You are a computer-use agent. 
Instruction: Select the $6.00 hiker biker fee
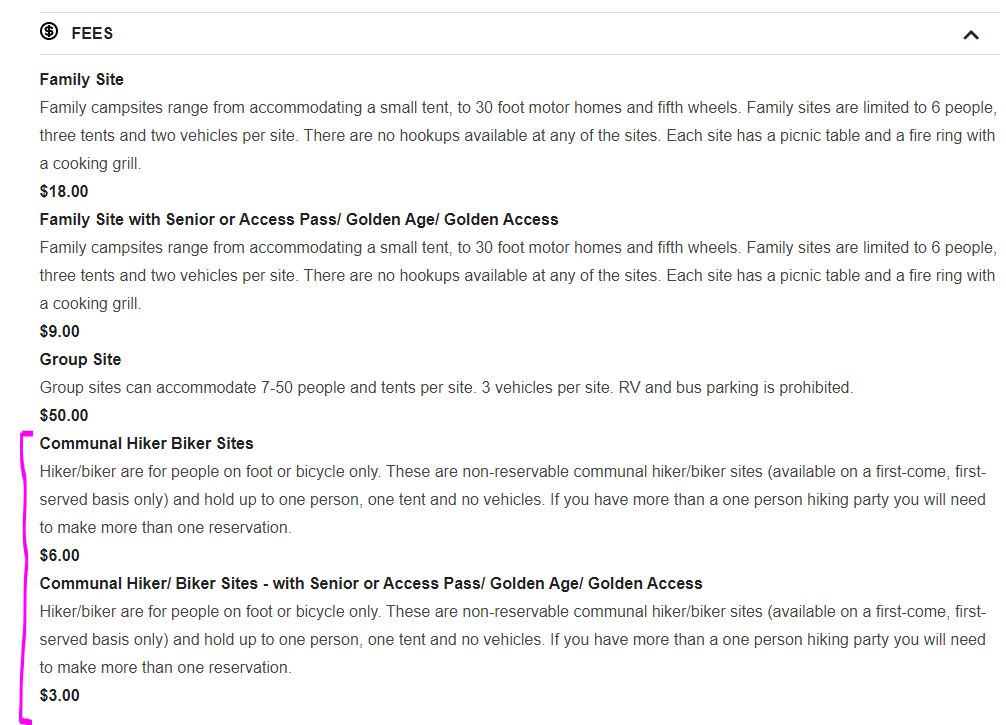[60, 555]
